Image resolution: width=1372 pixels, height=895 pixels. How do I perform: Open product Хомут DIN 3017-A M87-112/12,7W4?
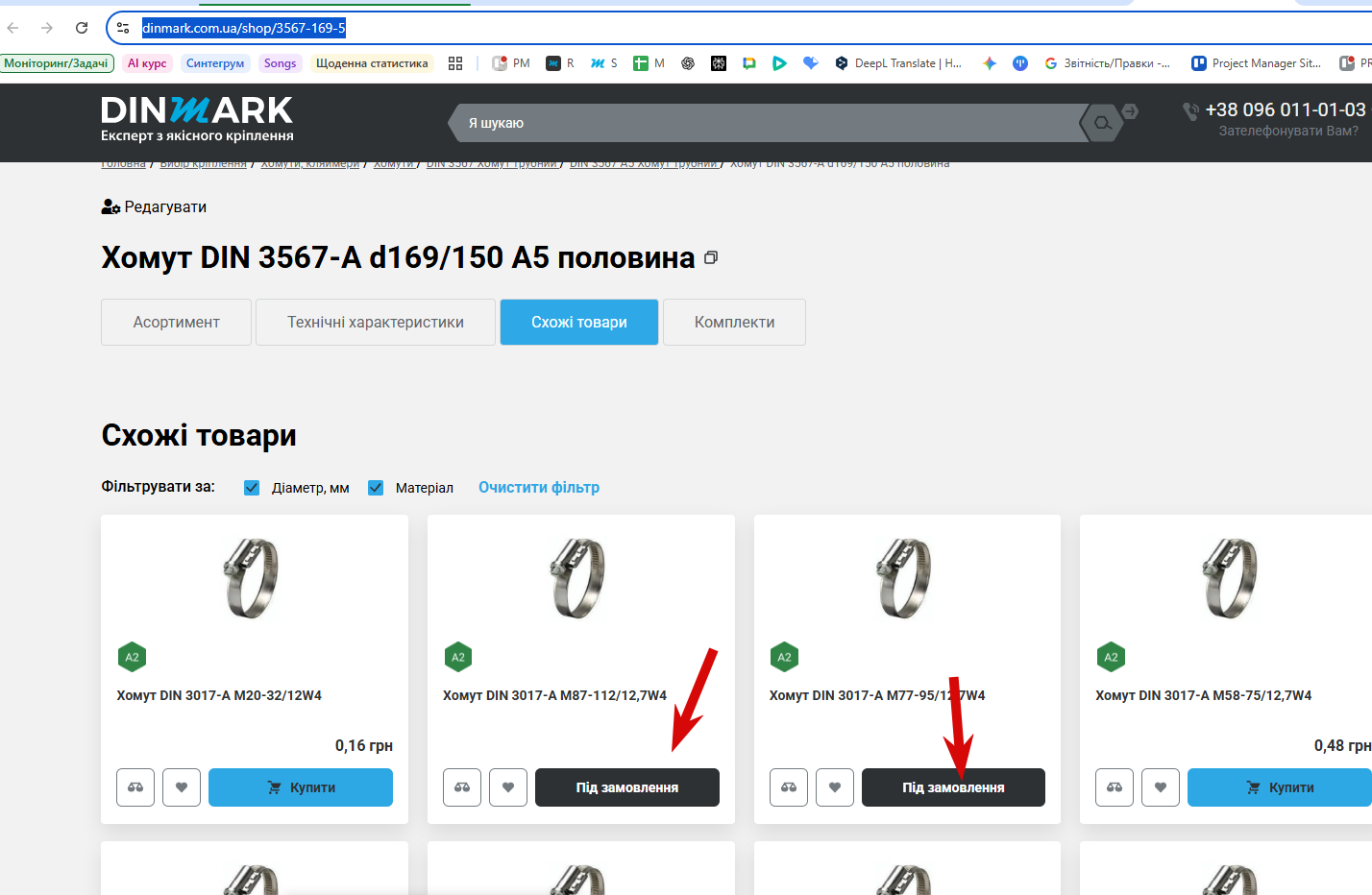pyautogui.click(x=554, y=695)
